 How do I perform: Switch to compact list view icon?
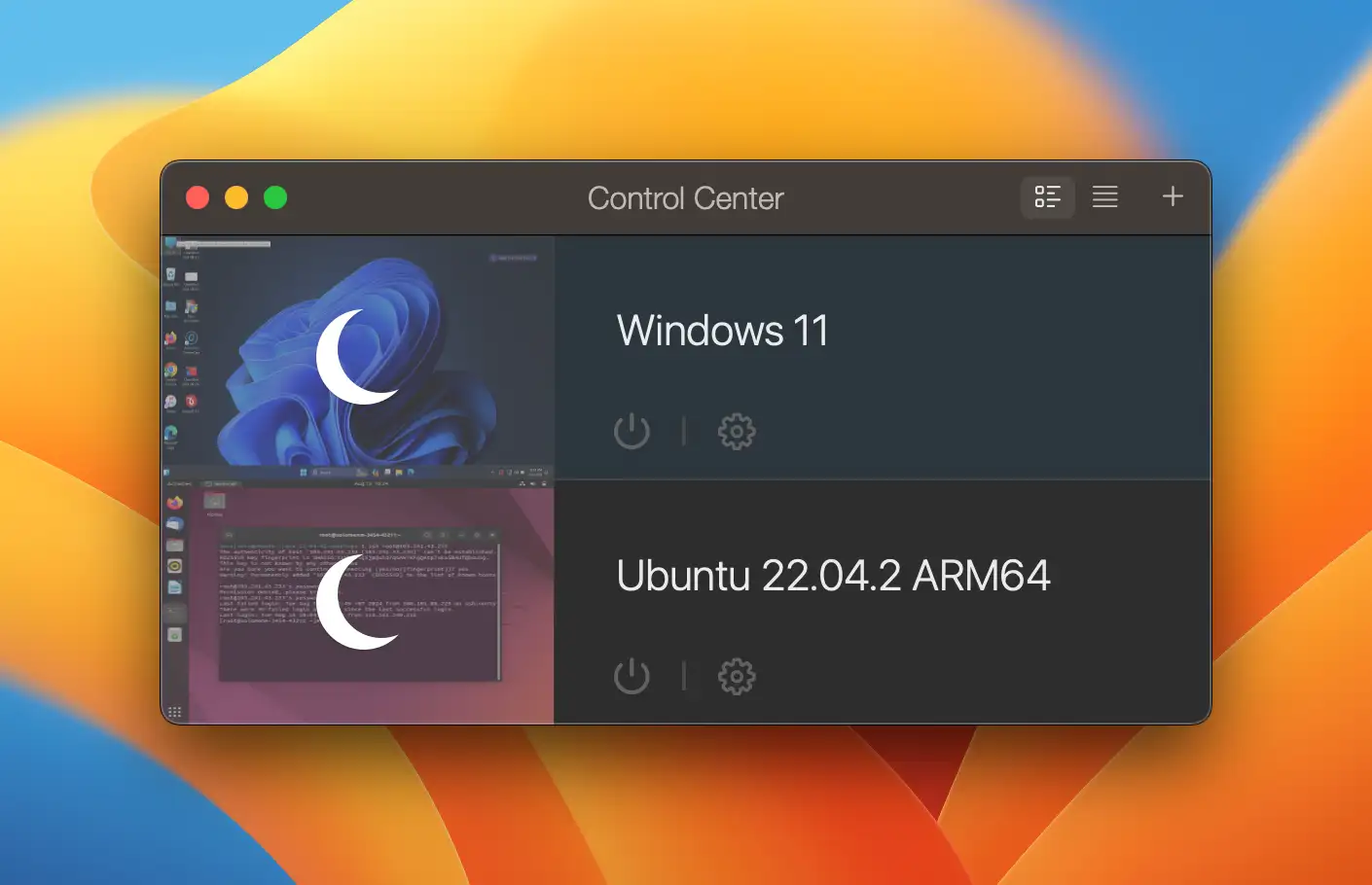click(1104, 197)
